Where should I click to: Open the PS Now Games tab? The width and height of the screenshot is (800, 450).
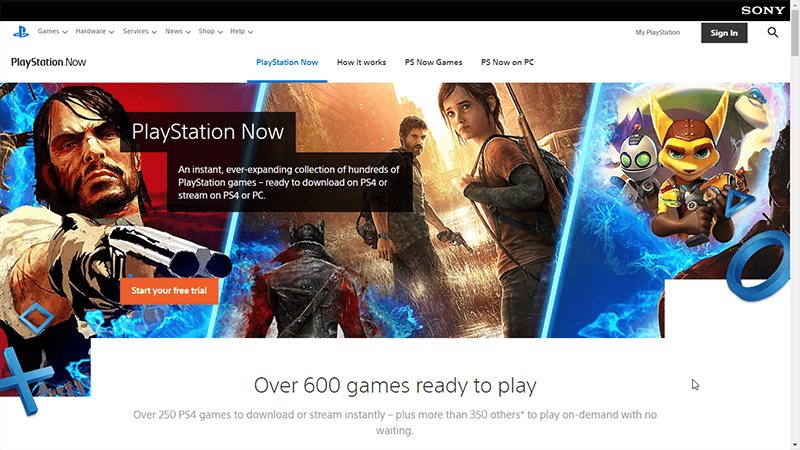433,62
